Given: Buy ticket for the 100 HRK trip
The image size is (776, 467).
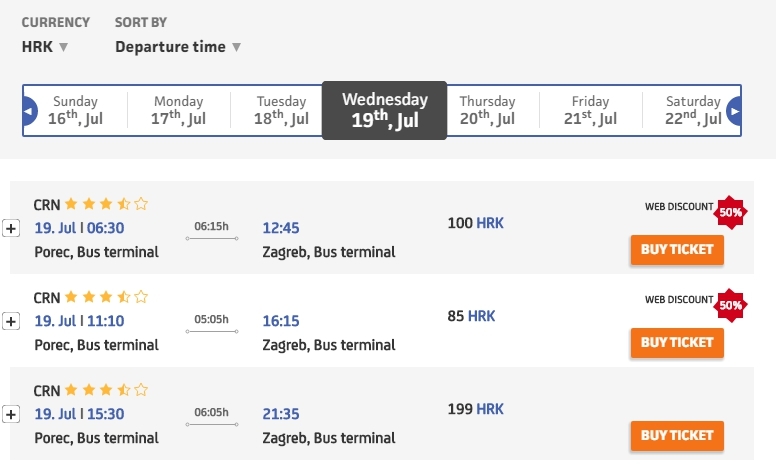Looking at the screenshot, I should point(676,250).
